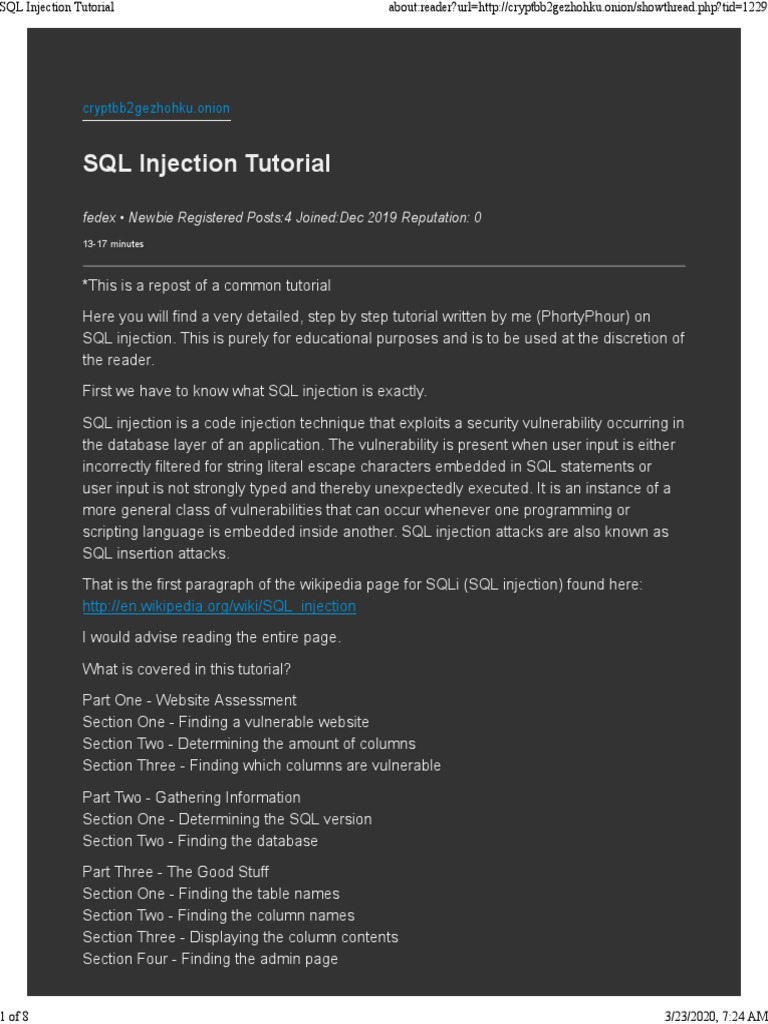Select 'Determining the amount of columns' line

[x=248, y=744]
